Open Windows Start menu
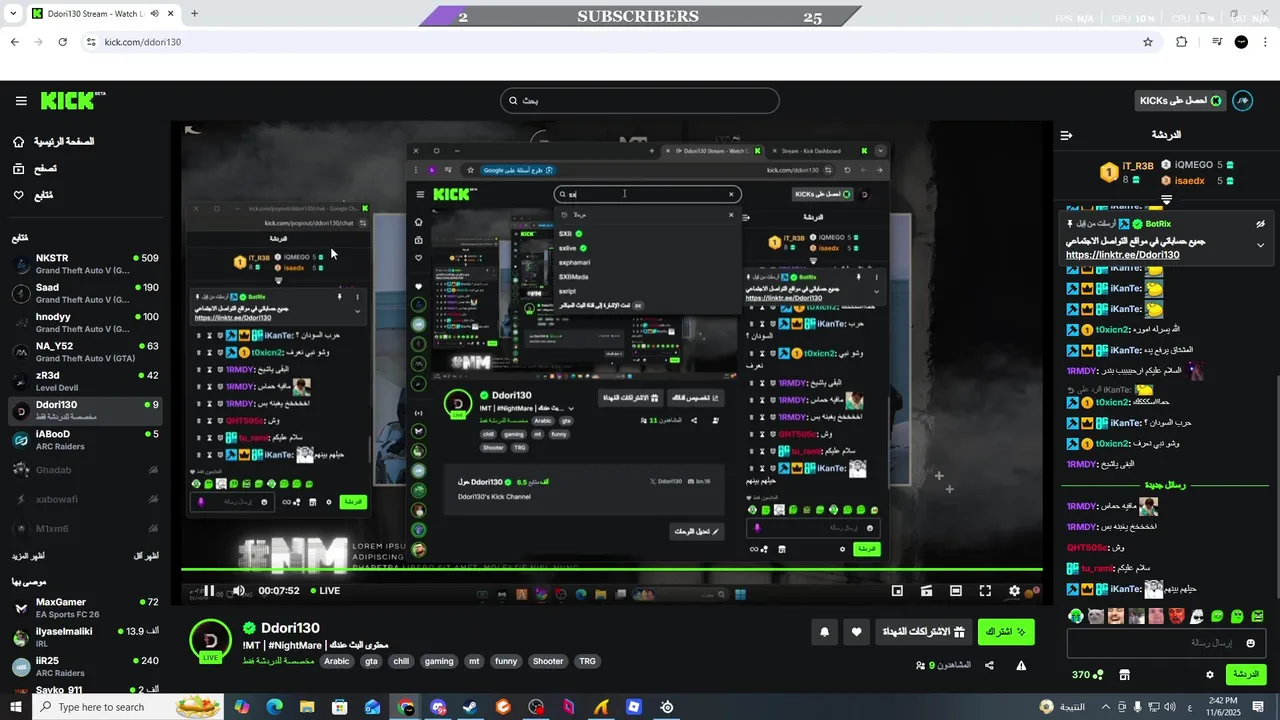 click(x=16, y=707)
